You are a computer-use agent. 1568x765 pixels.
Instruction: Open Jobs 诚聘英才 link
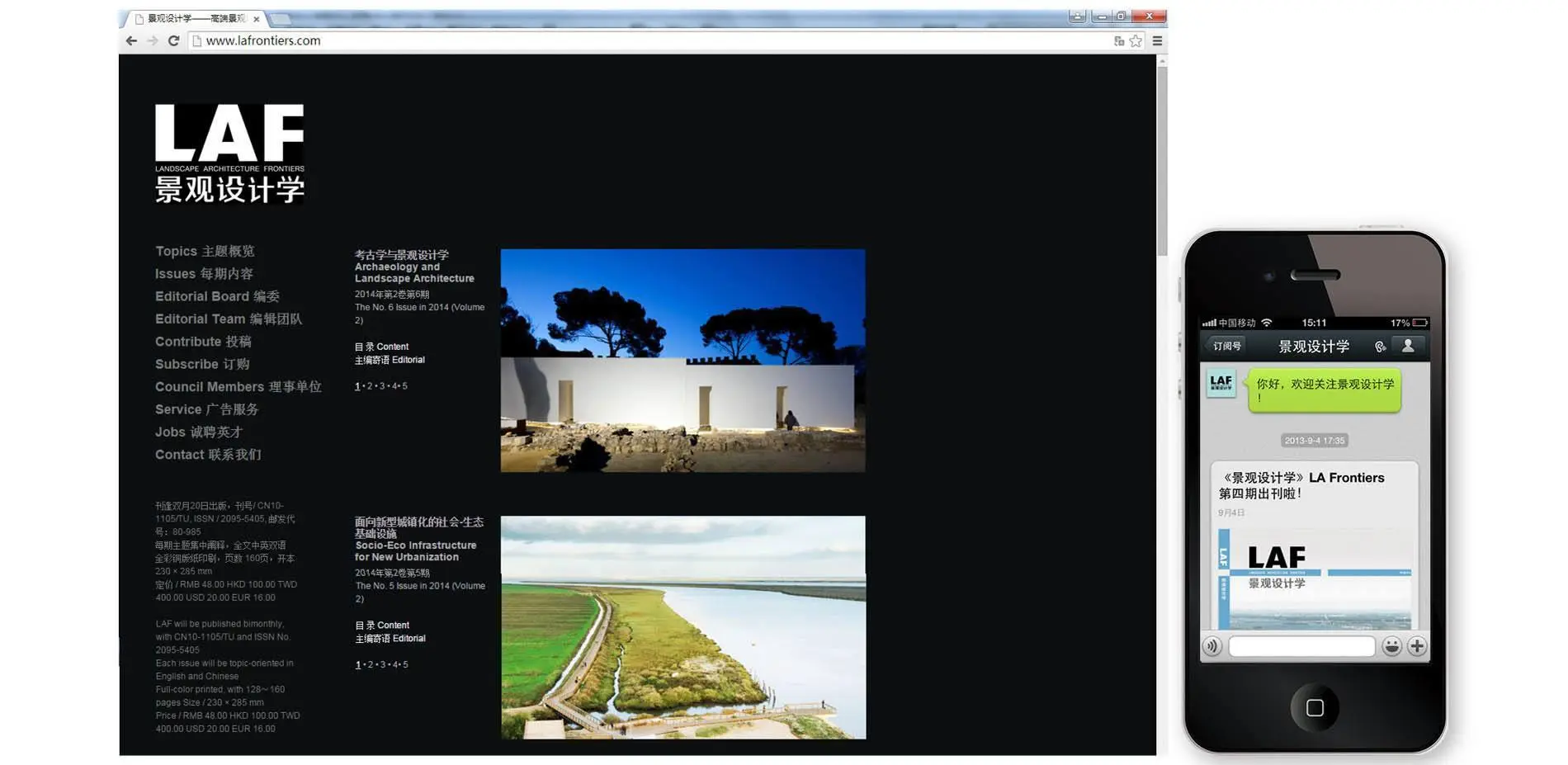pyautogui.click(x=199, y=432)
